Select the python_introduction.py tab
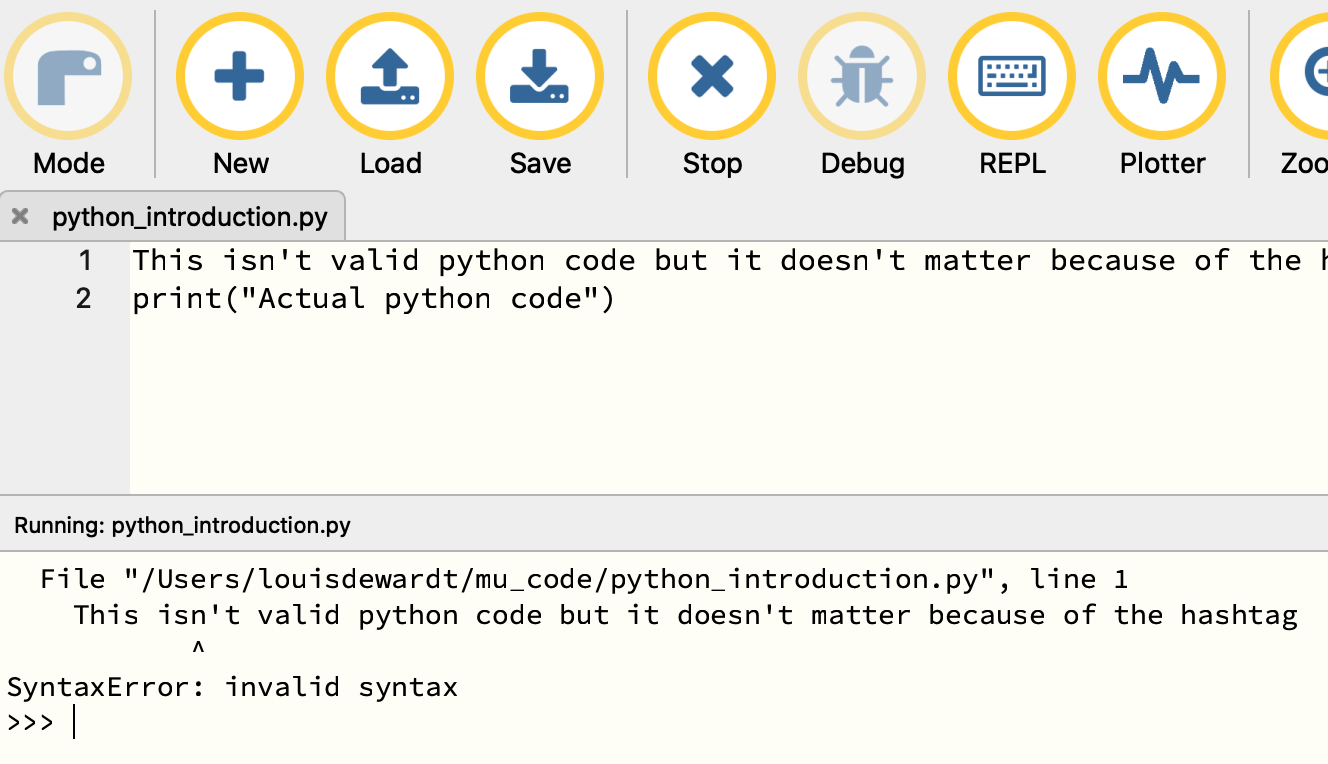Viewport: 1328px width, 764px height. 173,216
